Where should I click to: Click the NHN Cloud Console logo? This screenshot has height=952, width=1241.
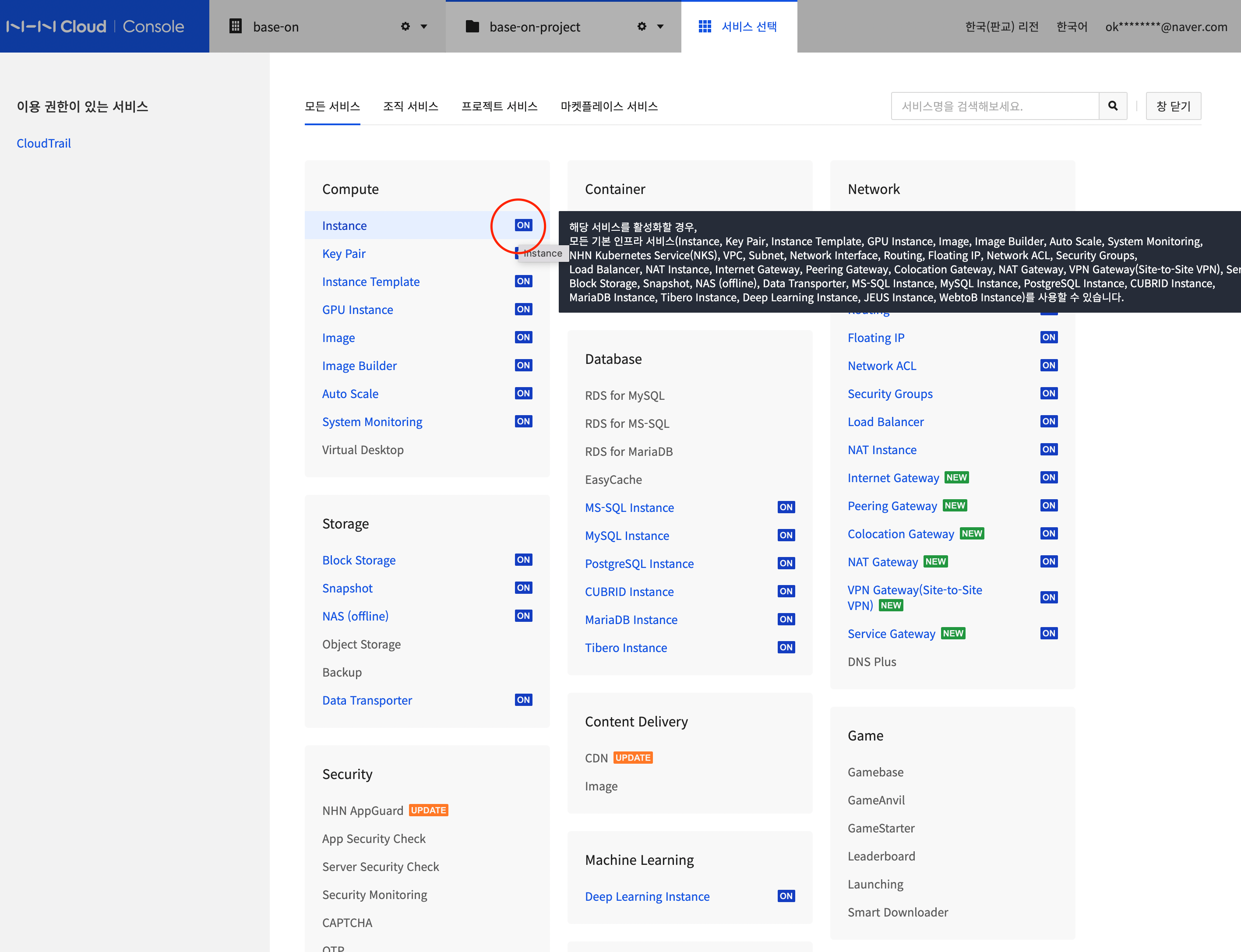(95, 27)
